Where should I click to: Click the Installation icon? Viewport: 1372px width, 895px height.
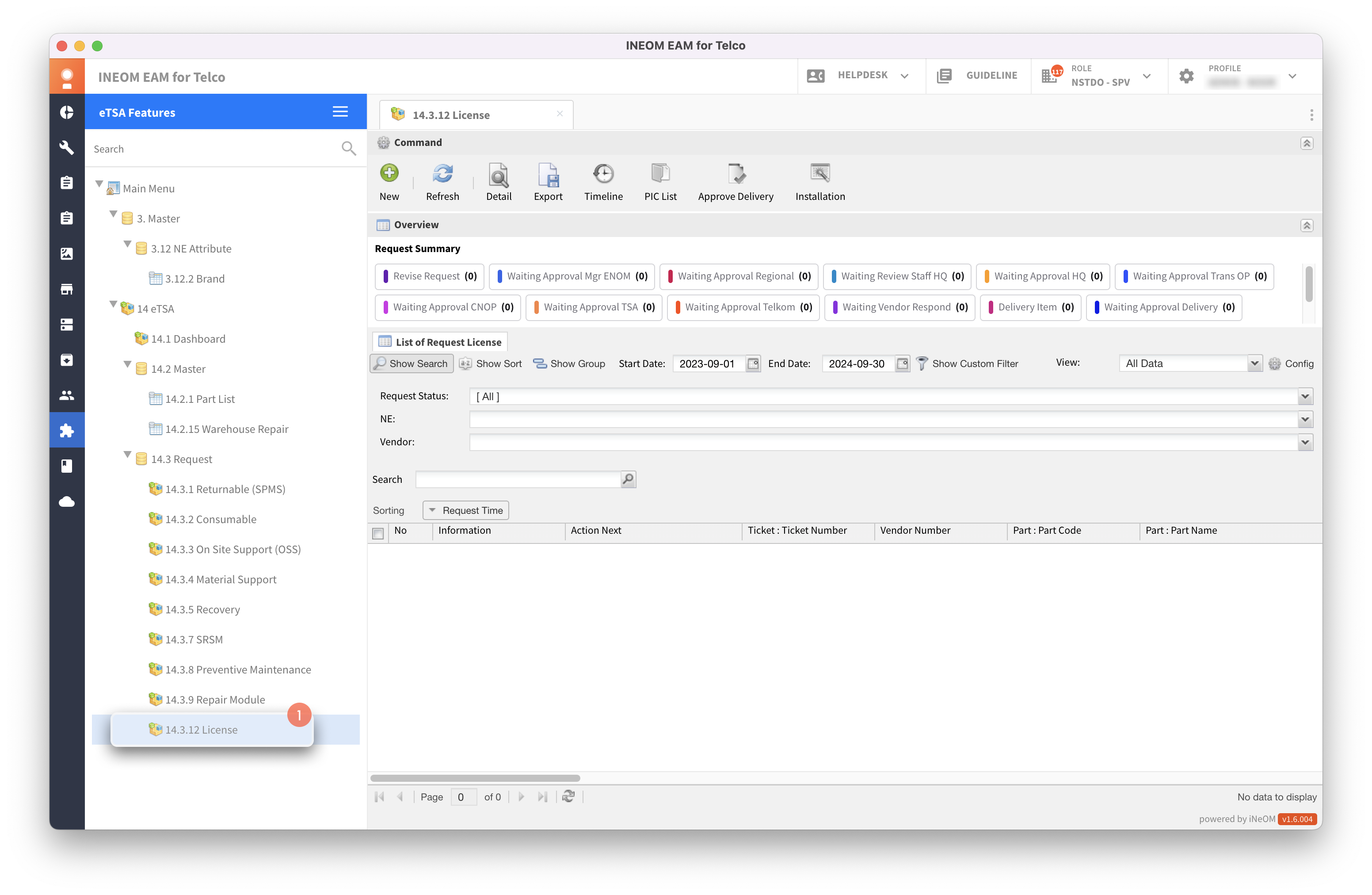pos(820,173)
